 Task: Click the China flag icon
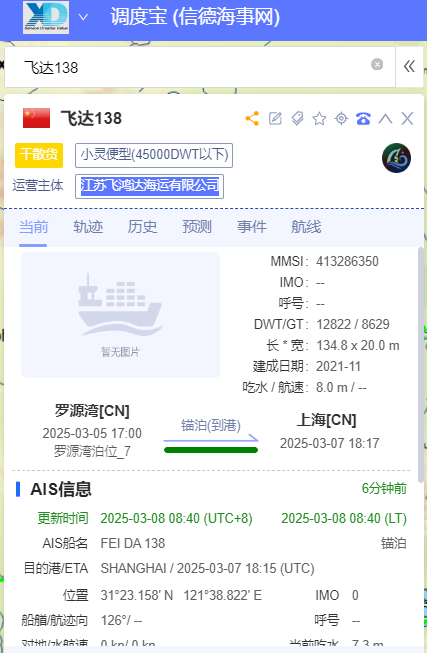tap(37, 118)
